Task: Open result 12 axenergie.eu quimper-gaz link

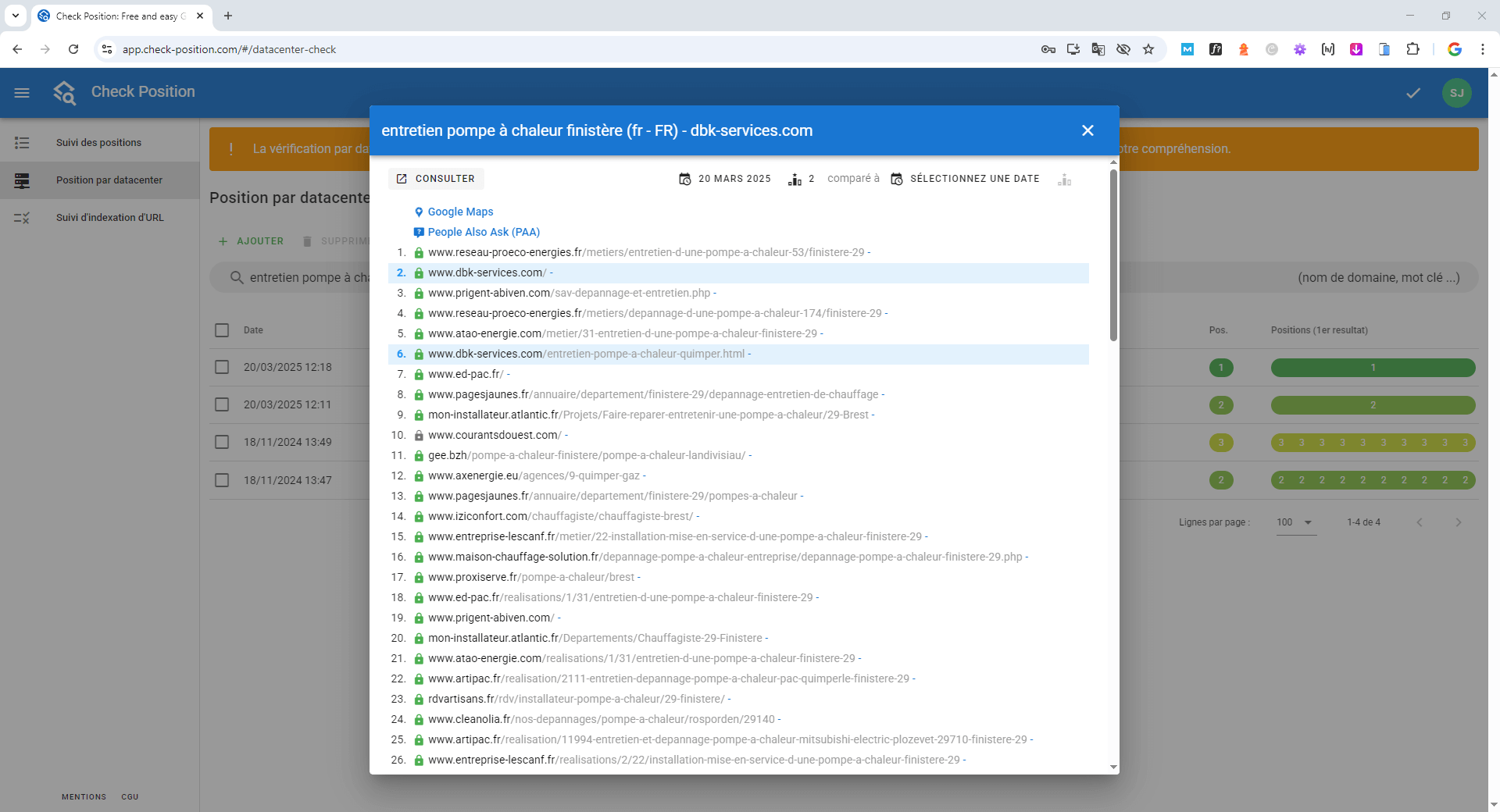Action: coord(534,475)
